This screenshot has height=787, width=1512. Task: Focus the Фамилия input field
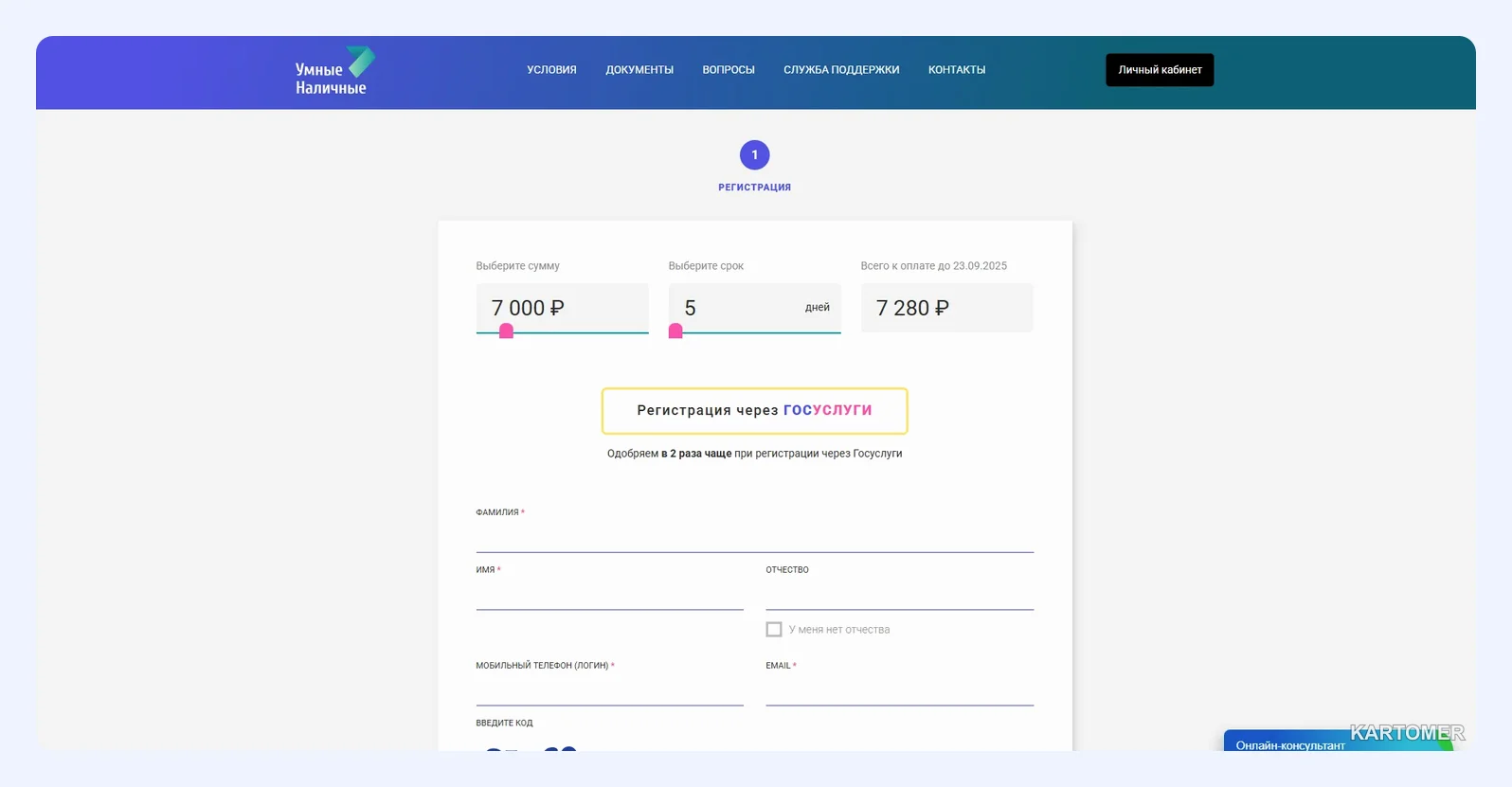click(754, 537)
